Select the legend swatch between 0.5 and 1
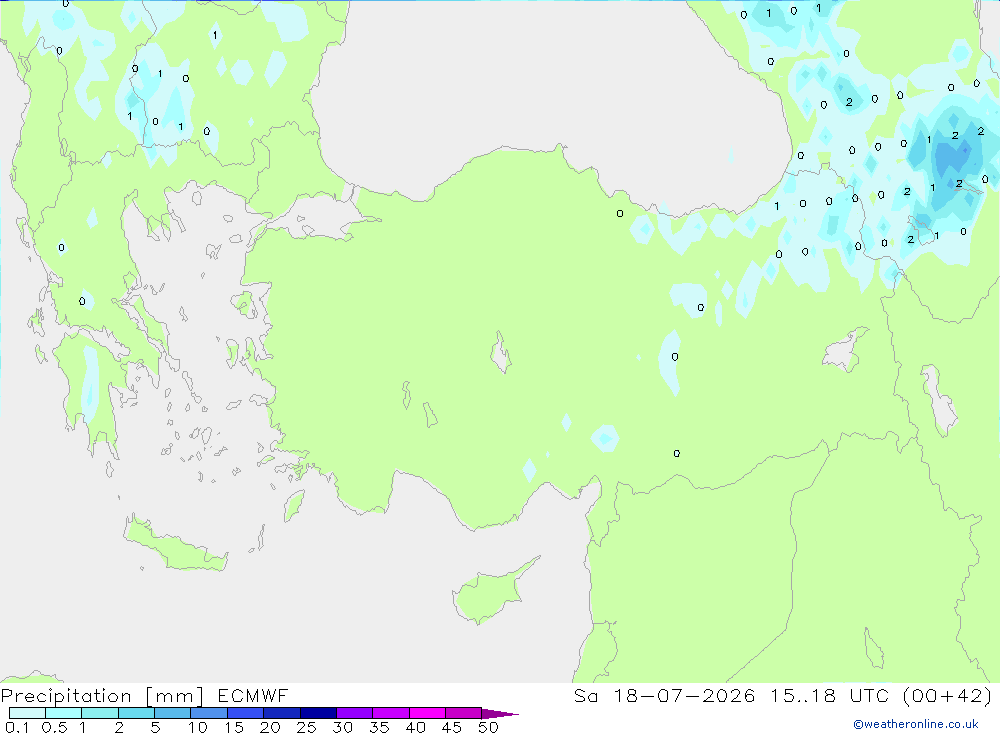The width and height of the screenshot is (1000, 733). coord(63,713)
